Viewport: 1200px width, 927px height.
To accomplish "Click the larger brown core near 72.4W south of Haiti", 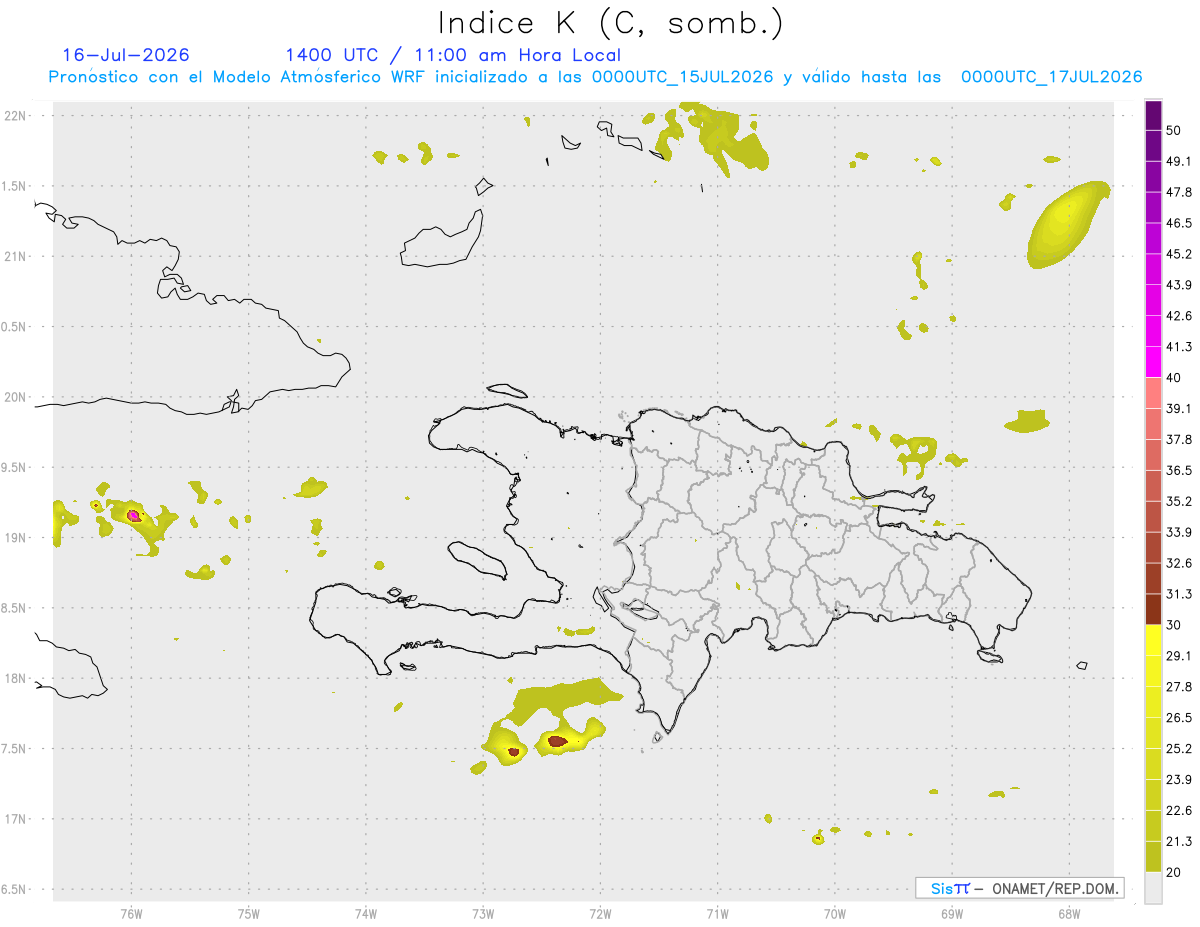I will pyautogui.click(x=557, y=741).
